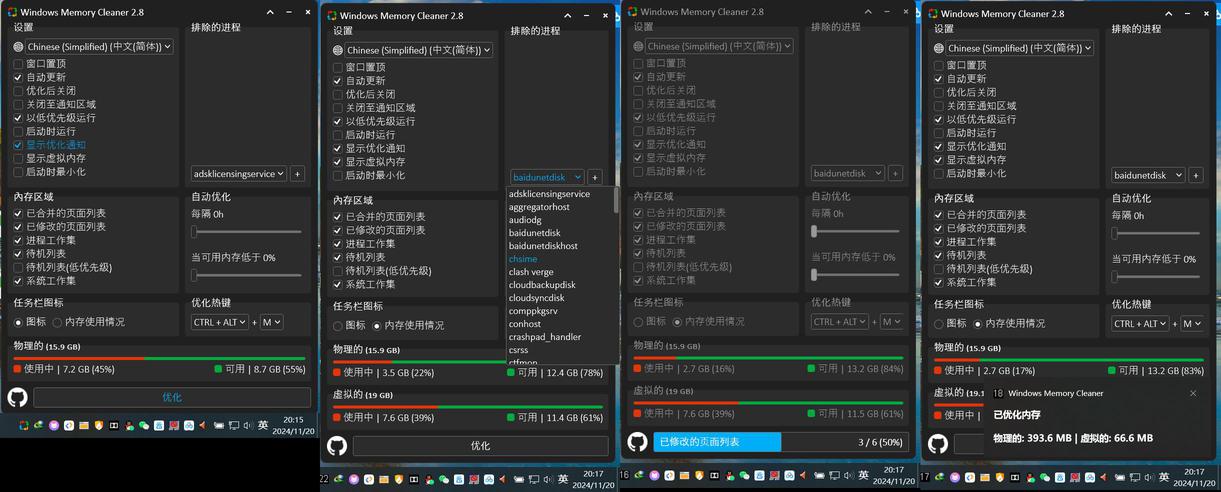Open M hotkey dropdown in rightmost window
Screen dimensions: 1221x492
(x=1192, y=324)
